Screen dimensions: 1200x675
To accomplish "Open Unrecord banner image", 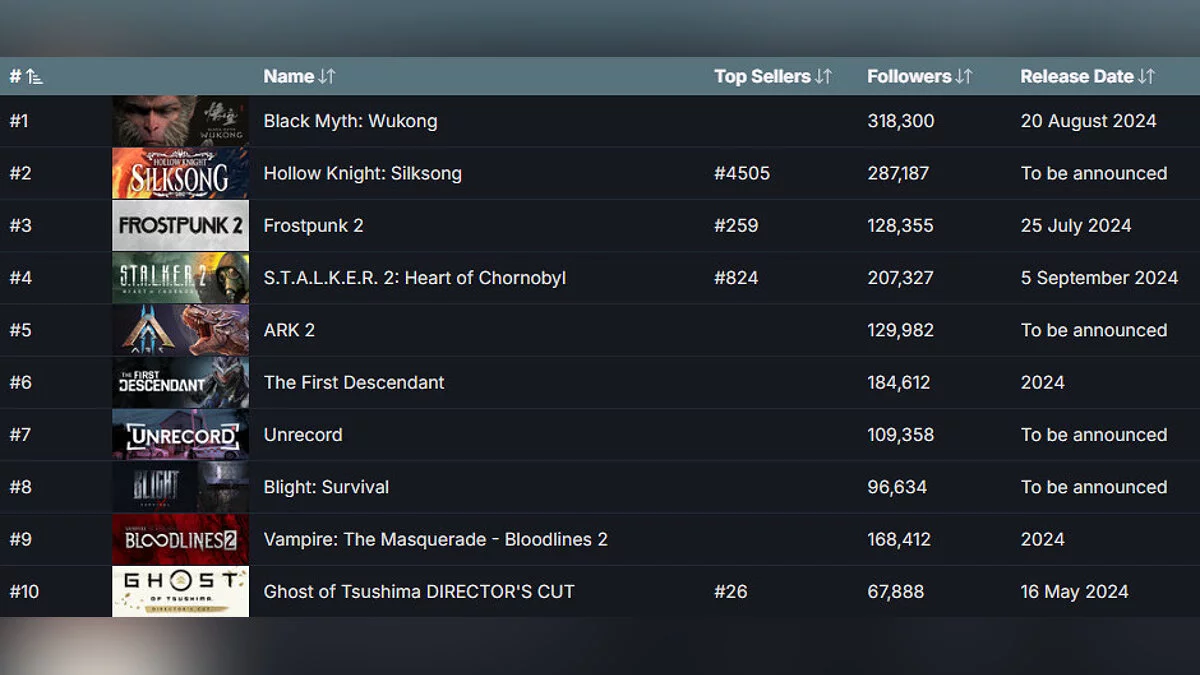I will (x=180, y=435).
